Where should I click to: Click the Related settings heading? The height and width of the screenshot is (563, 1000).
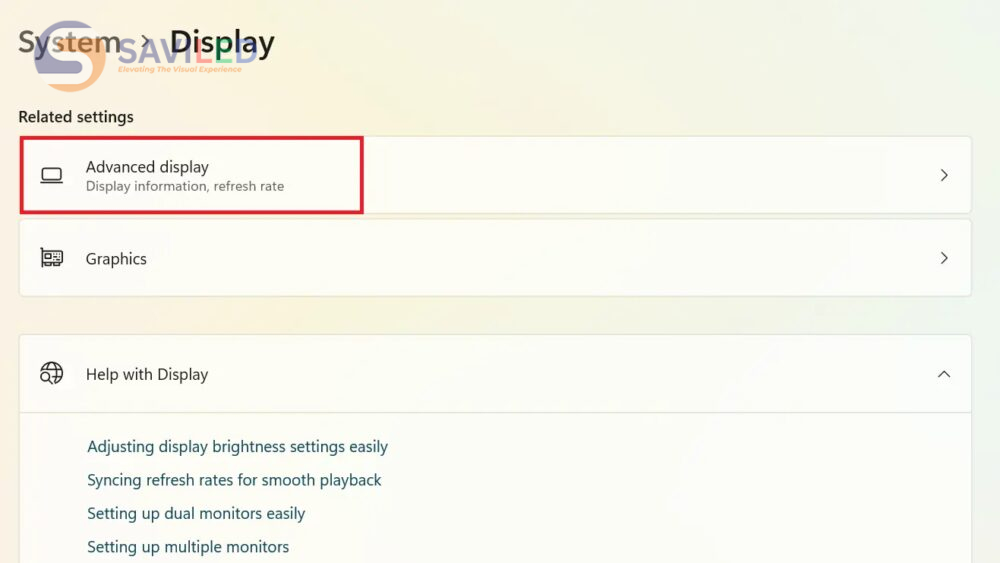(76, 117)
